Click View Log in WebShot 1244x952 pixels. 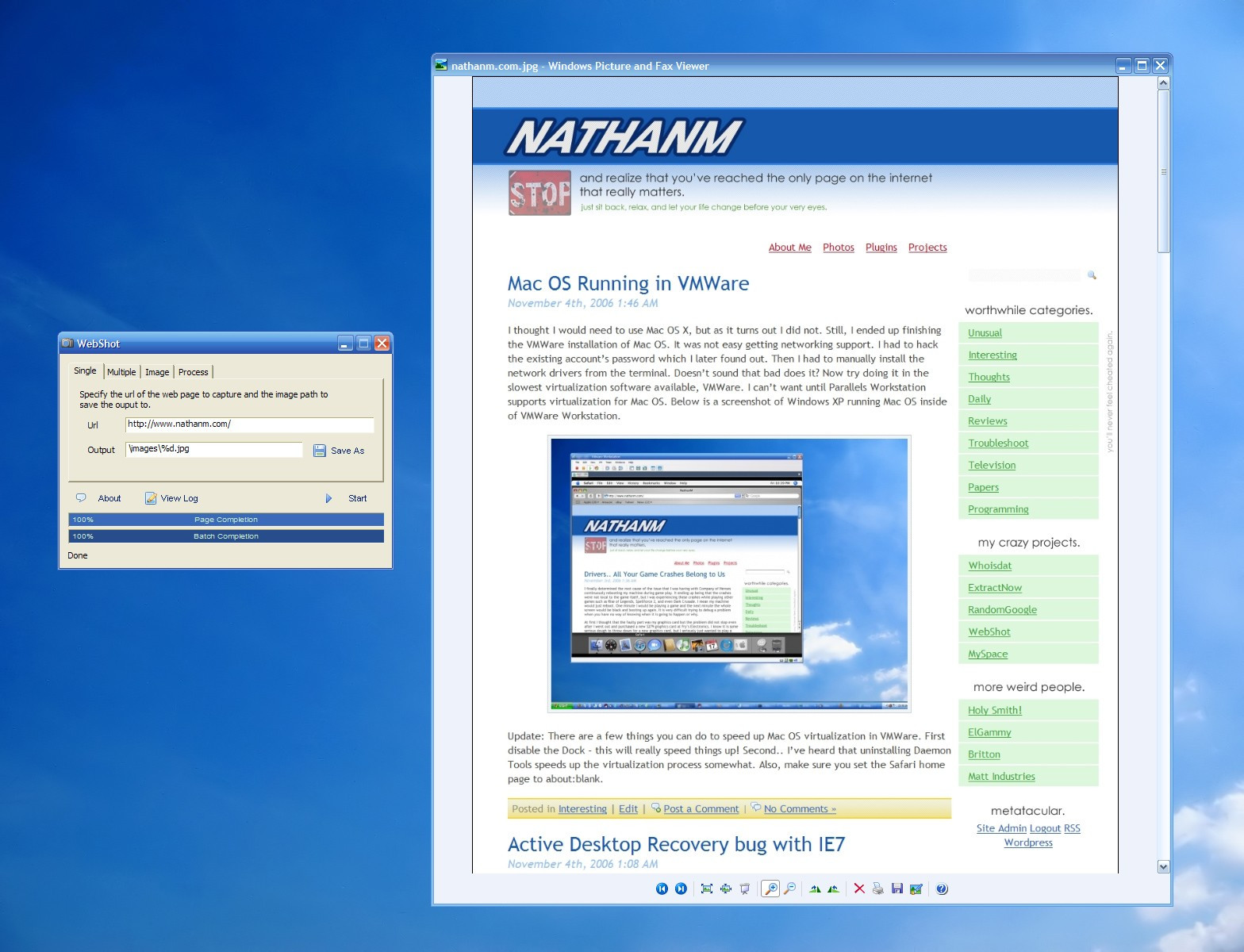click(x=171, y=498)
